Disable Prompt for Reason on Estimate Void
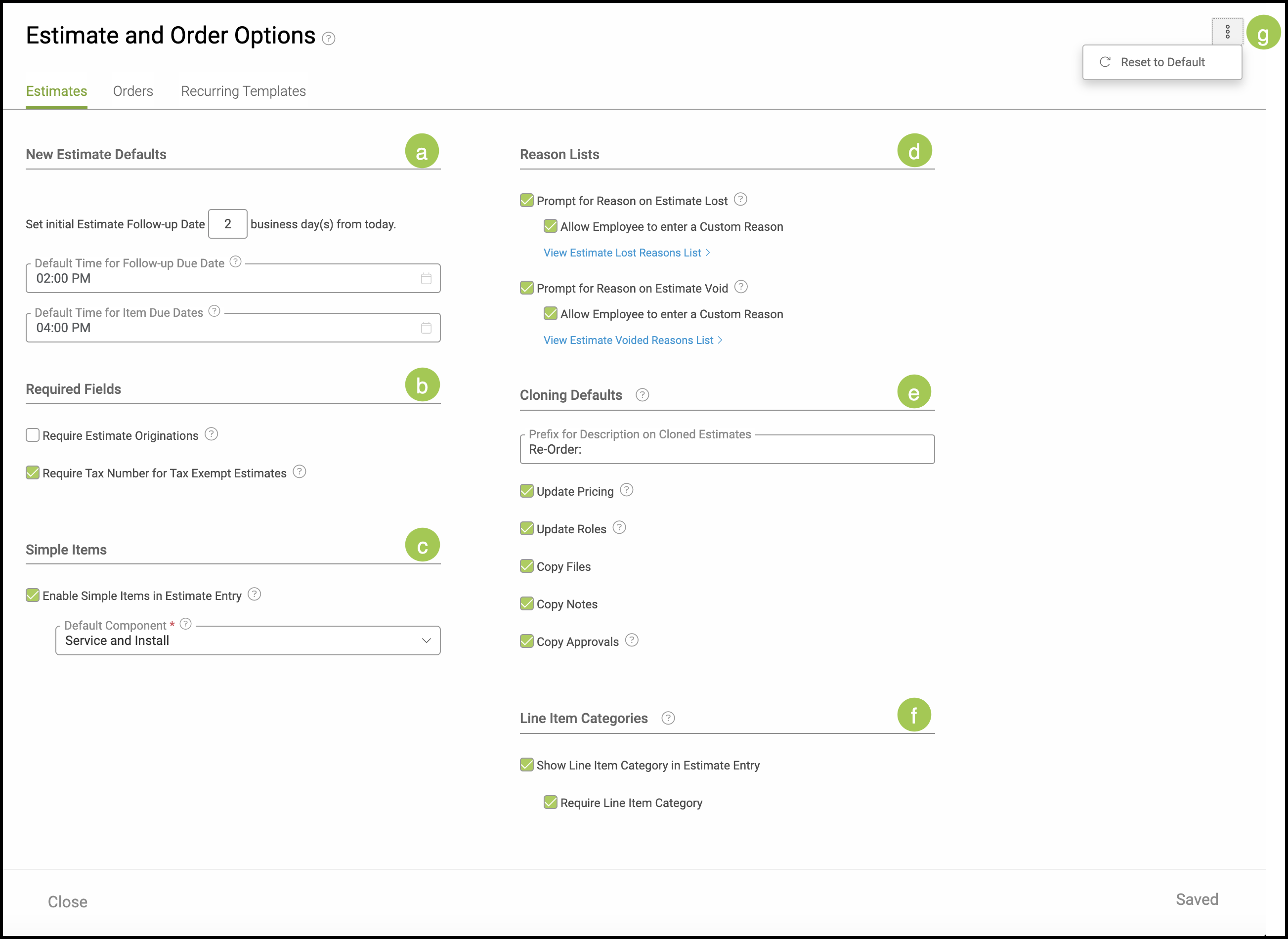 click(x=526, y=288)
